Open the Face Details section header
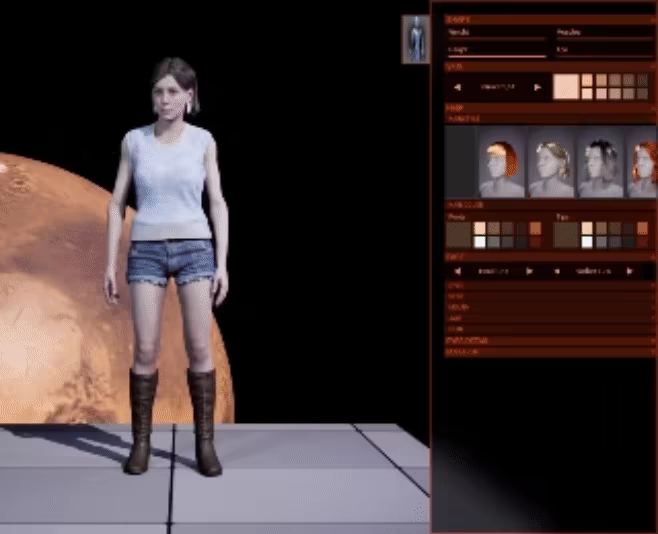Image resolution: width=658 pixels, height=534 pixels. click(x=551, y=340)
